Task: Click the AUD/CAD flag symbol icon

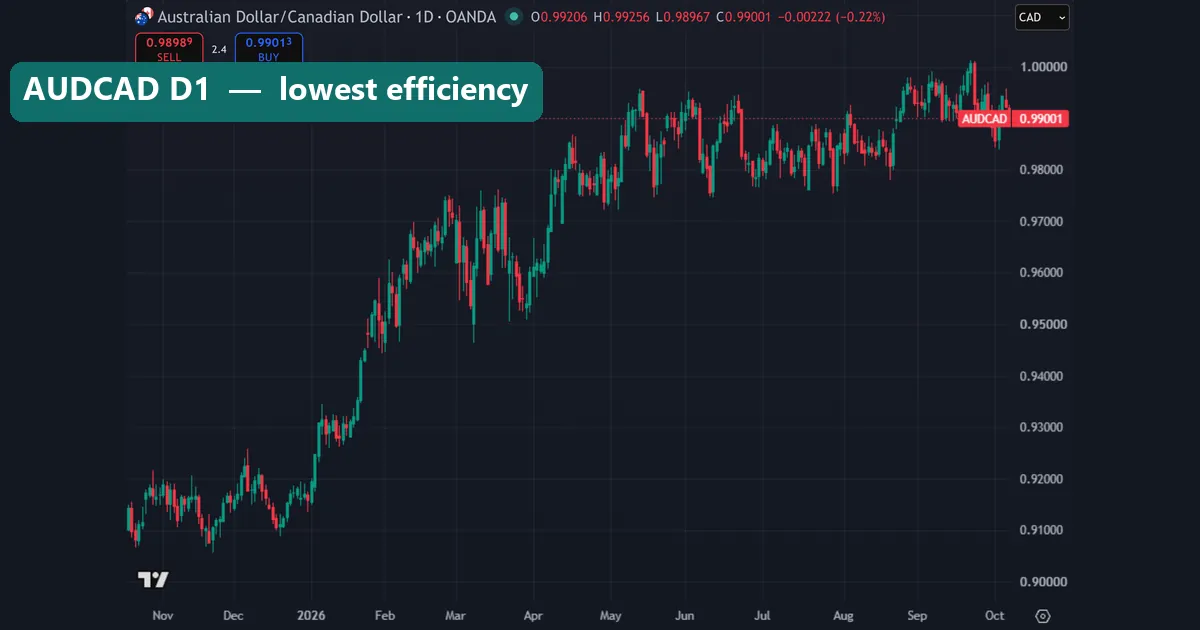Action: tap(144, 16)
